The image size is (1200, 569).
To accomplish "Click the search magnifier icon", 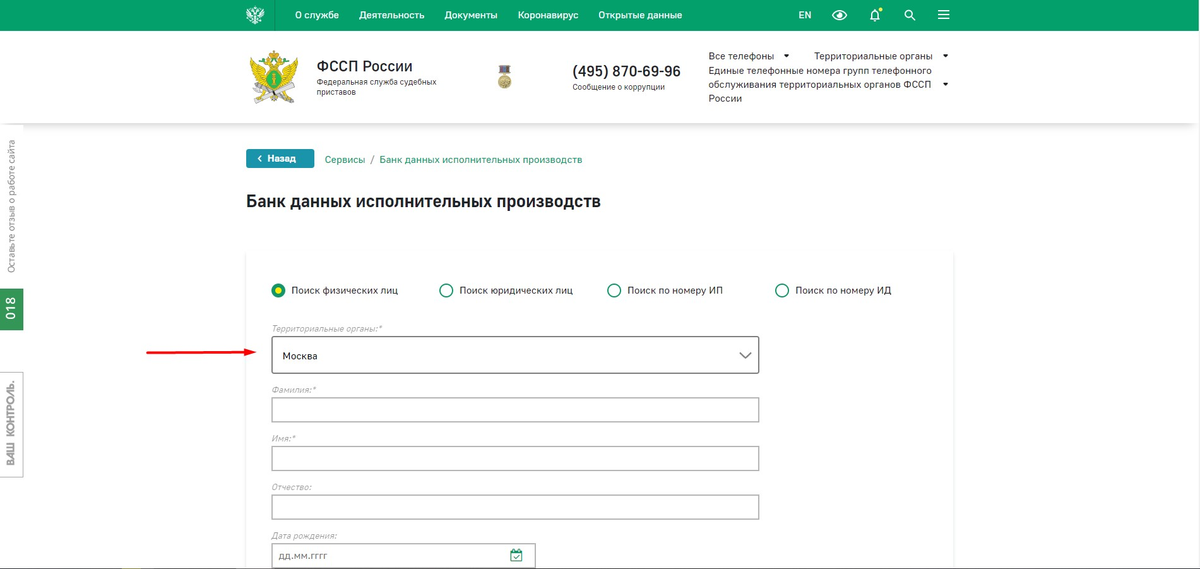I will [x=909, y=15].
